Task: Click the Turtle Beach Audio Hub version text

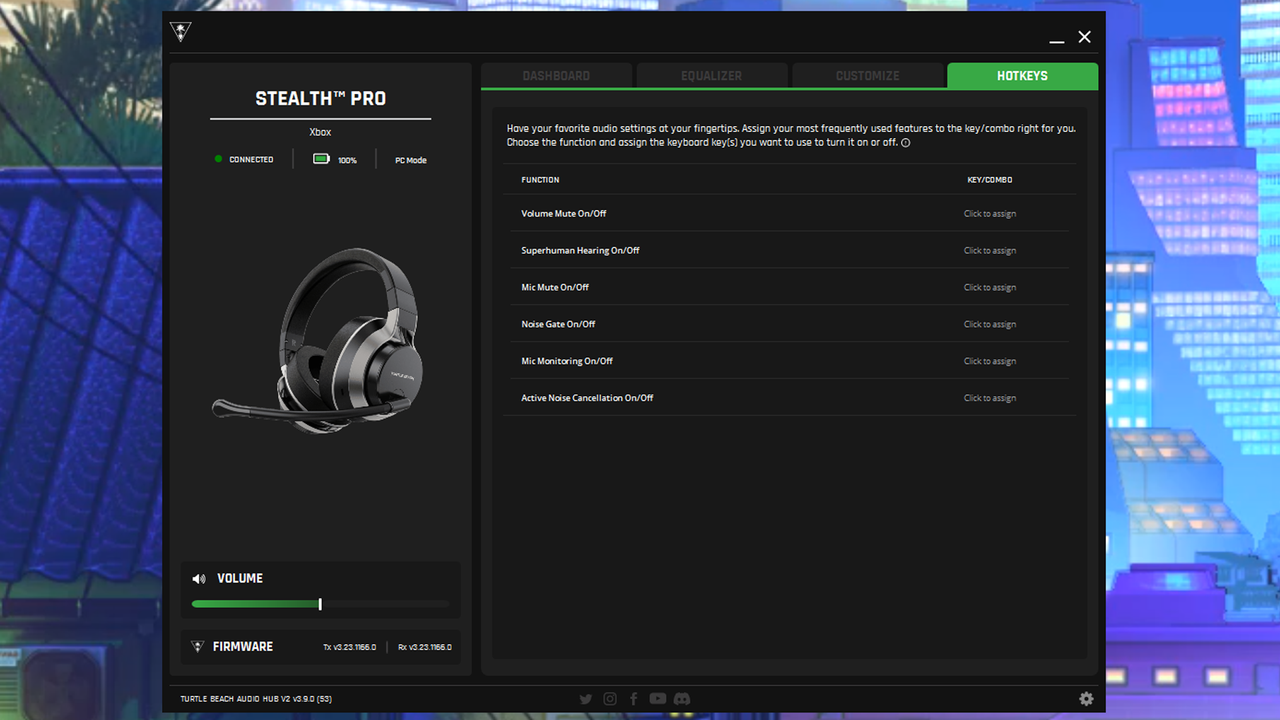Action: (256, 699)
